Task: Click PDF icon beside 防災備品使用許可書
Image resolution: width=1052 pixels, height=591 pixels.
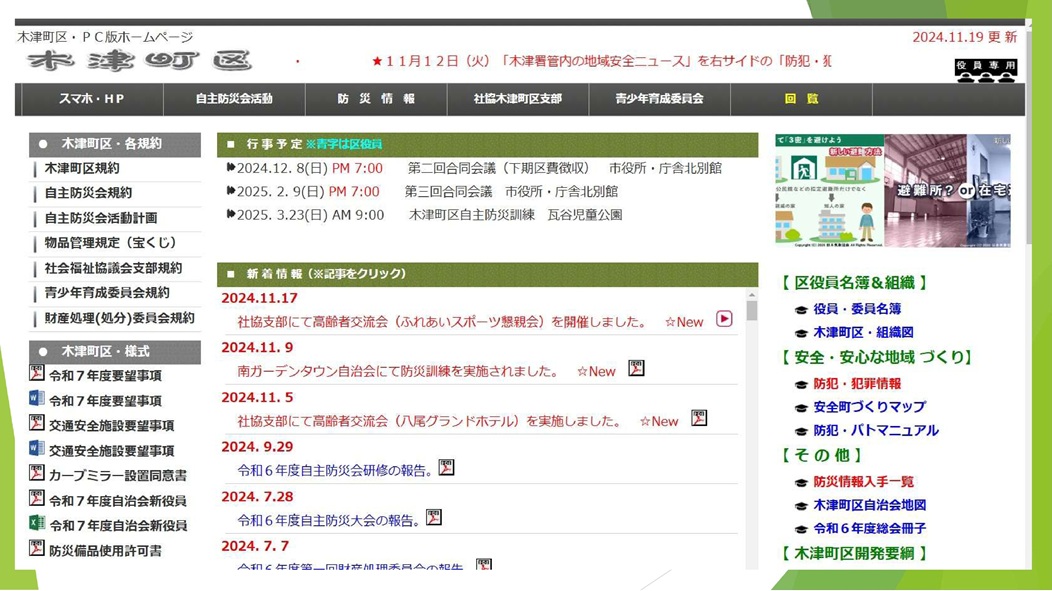Action: [37, 549]
